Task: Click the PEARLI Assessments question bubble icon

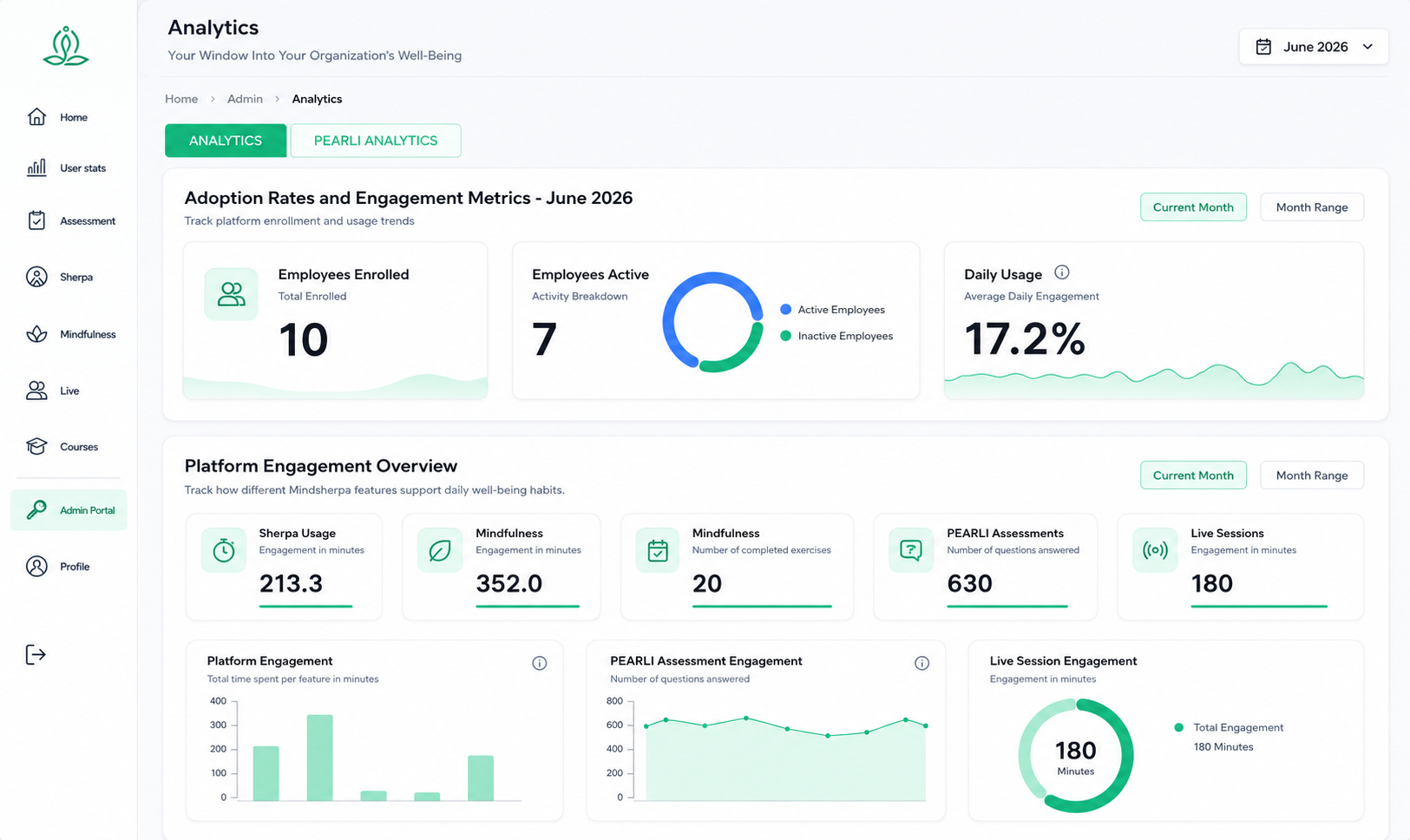Action: click(x=911, y=550)
